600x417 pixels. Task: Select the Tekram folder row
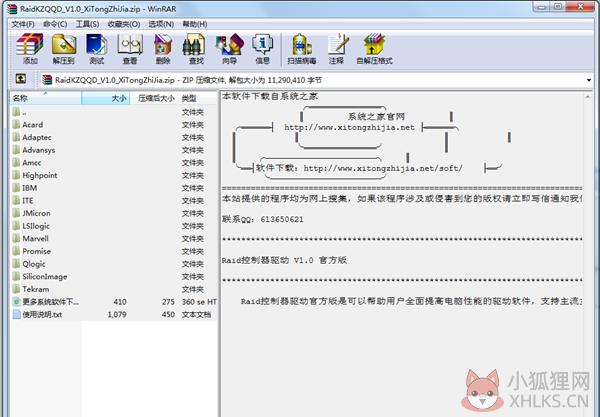point(114,289)
